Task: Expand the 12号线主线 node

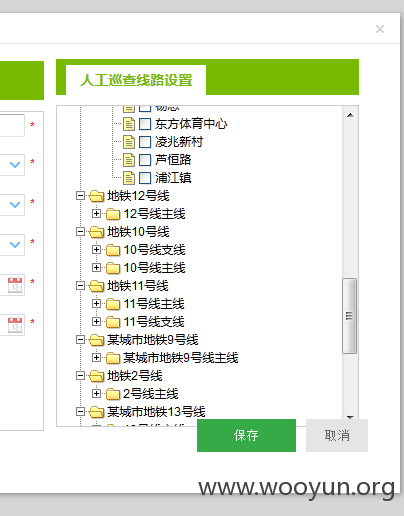Action: click(96, 214)
